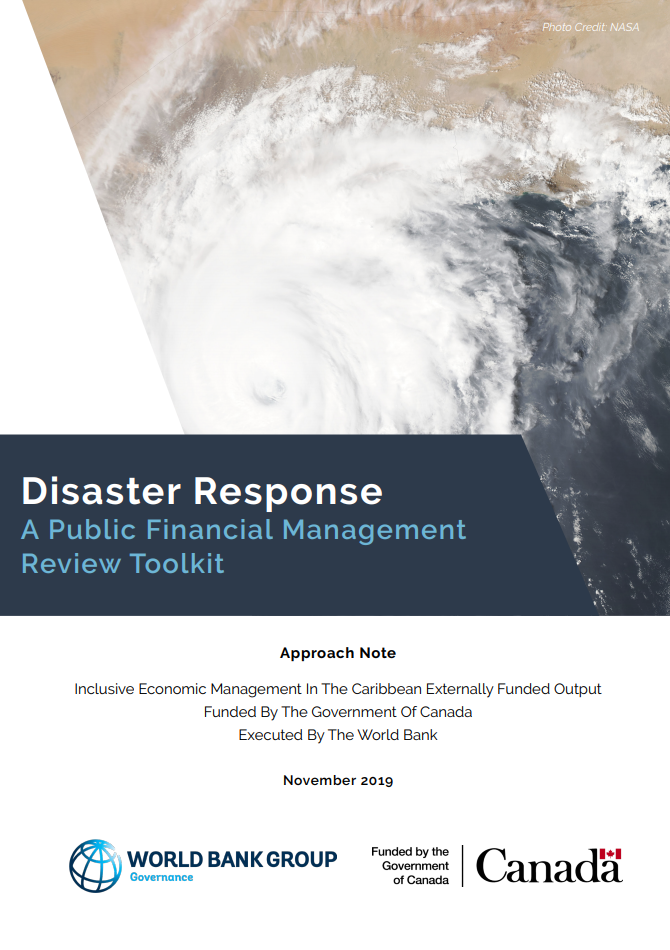Click 'Funded by the Government of Canada' label
The image size is (670, 950).
tap(411, 866)
